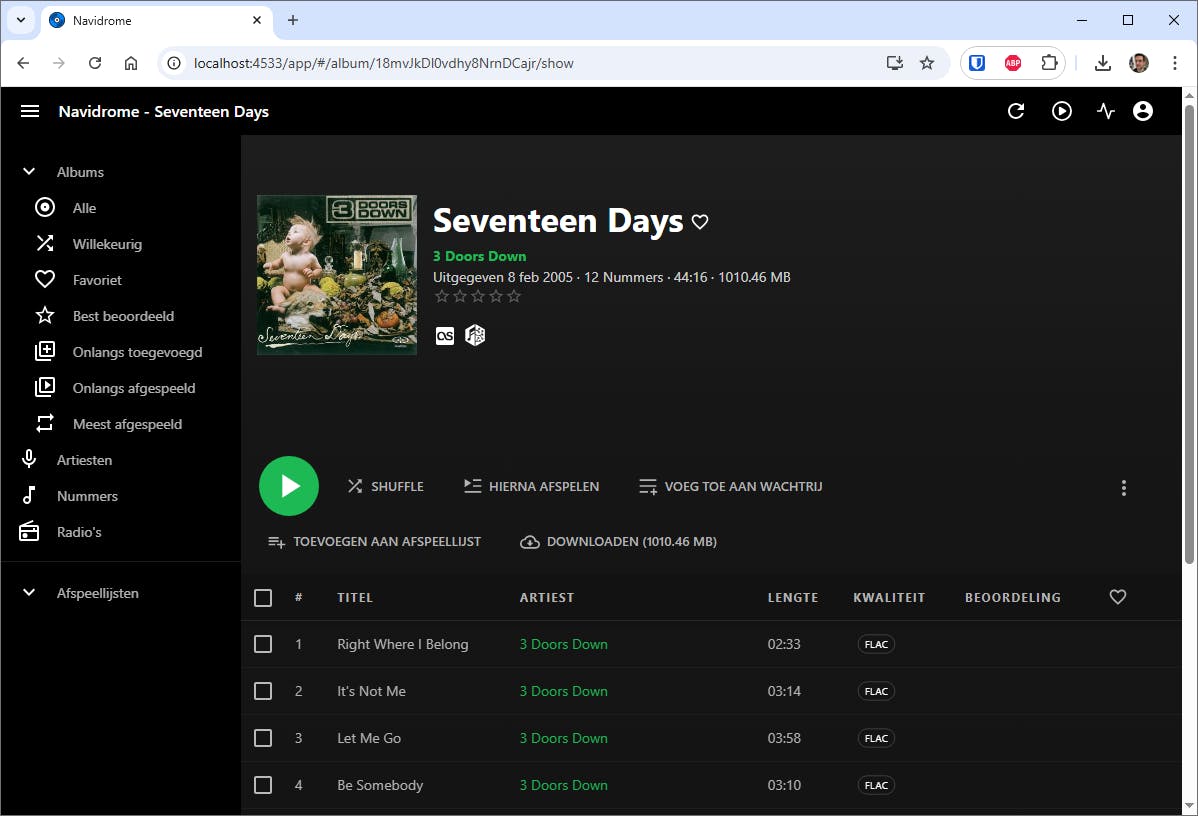Check the It's Not Me track
The image size is (1198, 816).
click(x=263, y=691)
